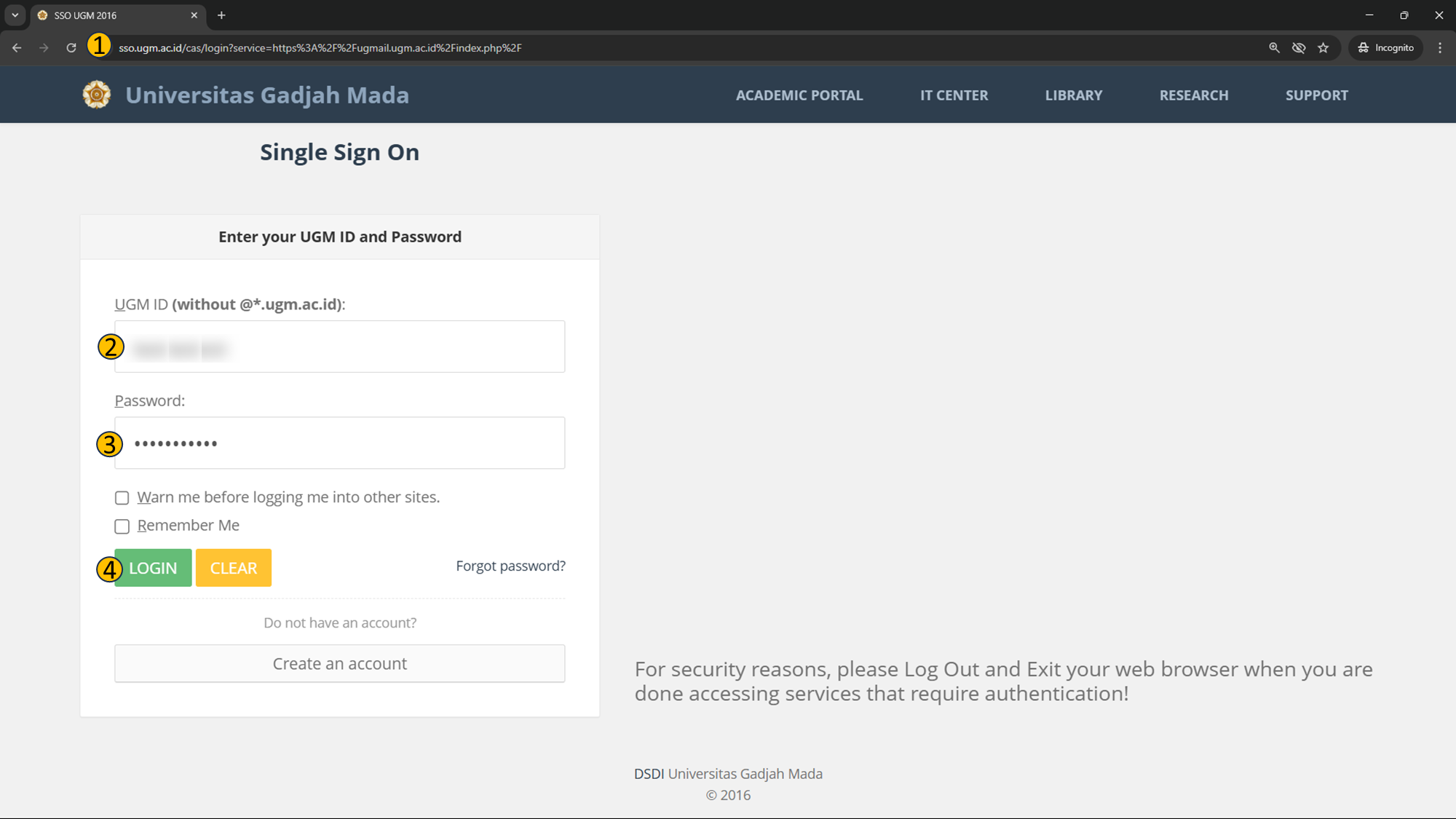Open the ACADEMIC PORTAL menu

[799, 95]
